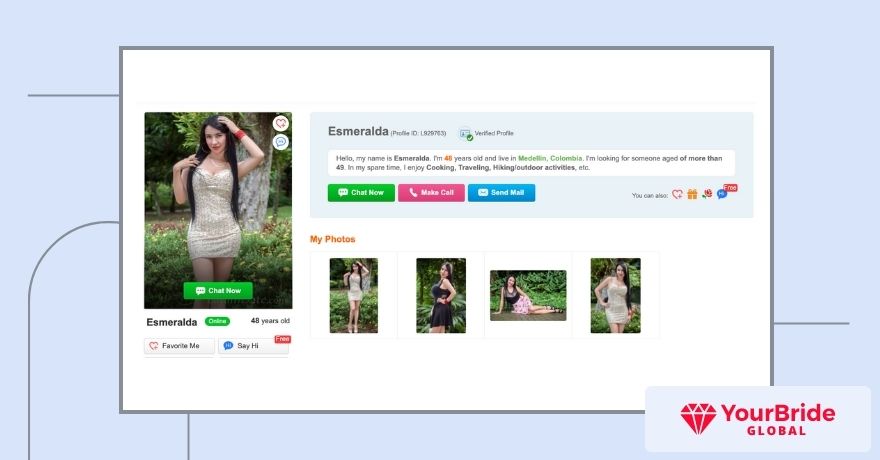Open the lying-on-grass photo thumbnail
Viewport: 880px width, 460px height.
pos(528,295)
